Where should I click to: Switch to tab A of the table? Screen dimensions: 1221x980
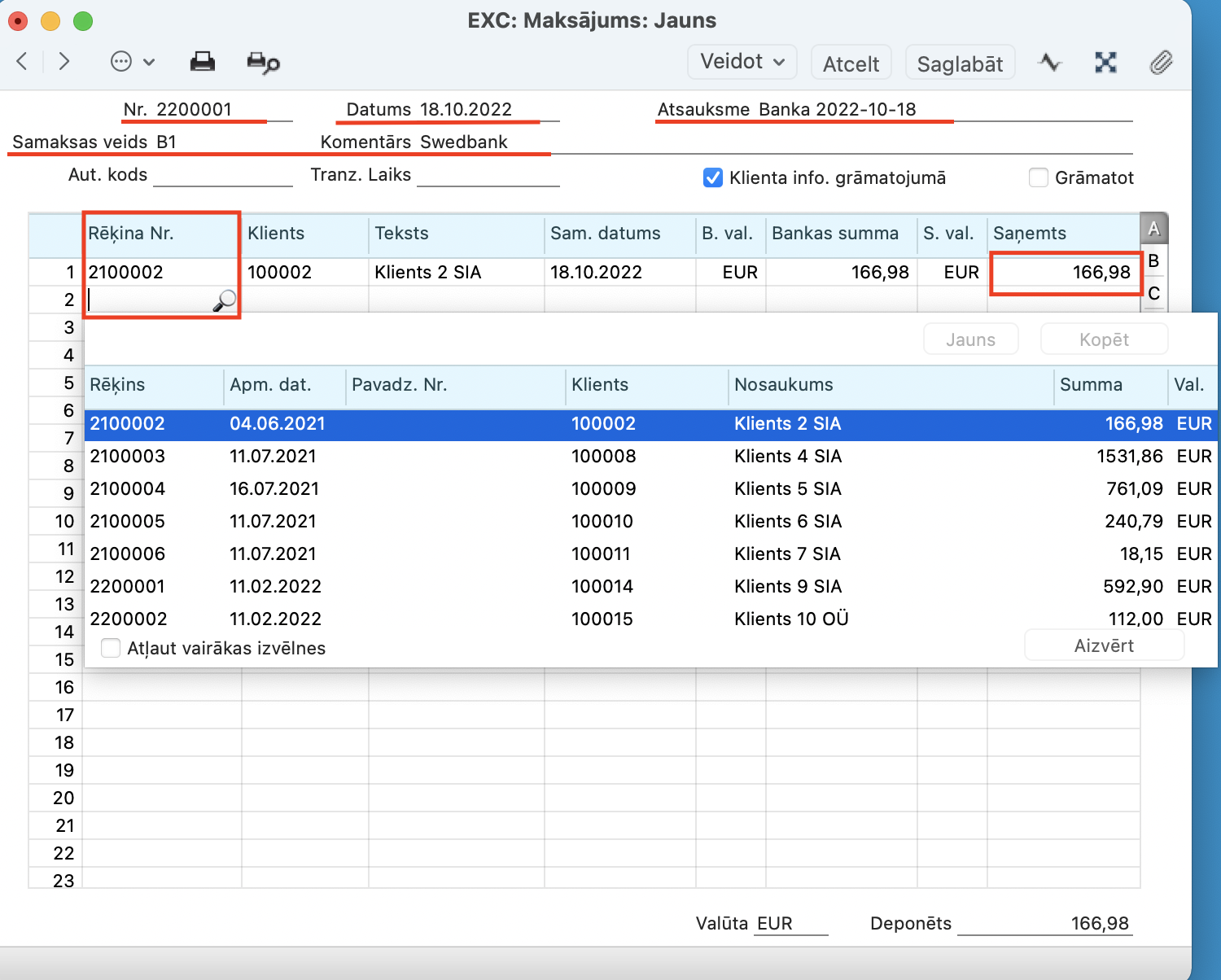(x=1153, y=229)
